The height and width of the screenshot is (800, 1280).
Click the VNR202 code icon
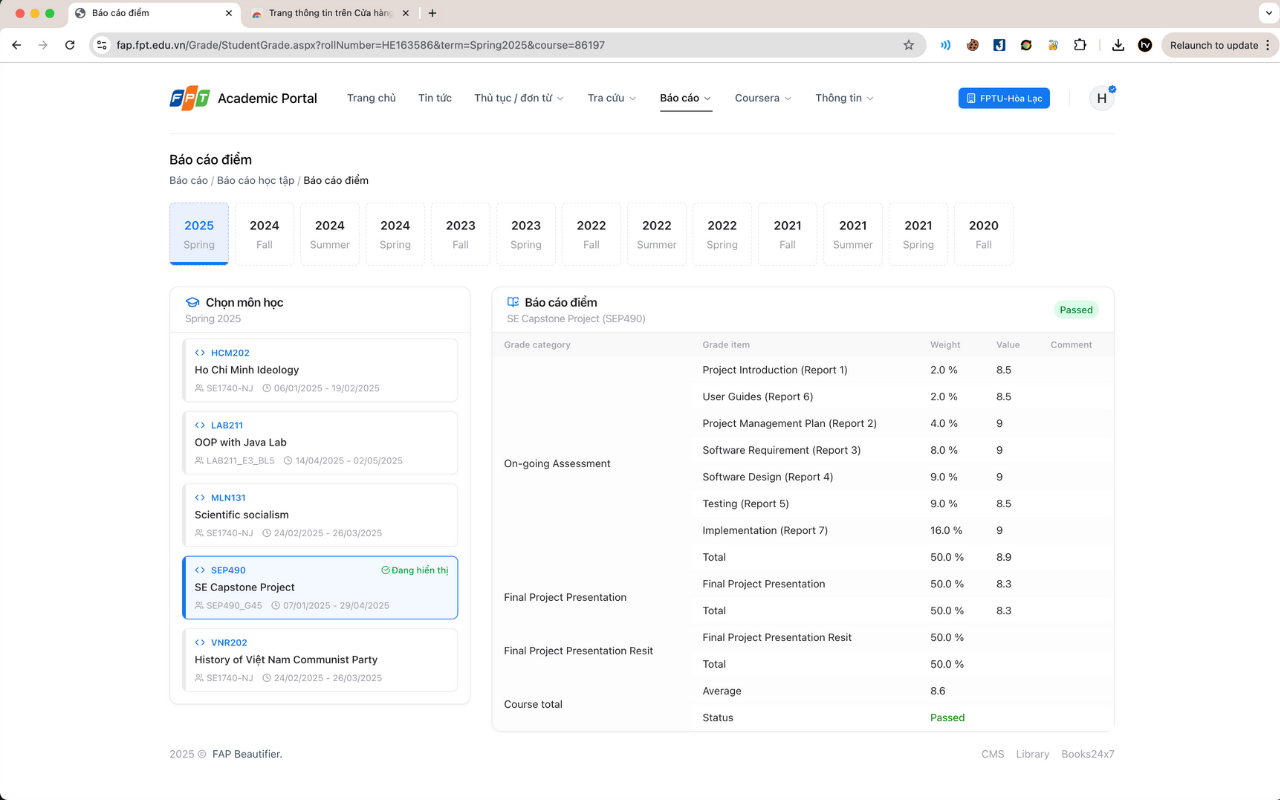point(200,643)
